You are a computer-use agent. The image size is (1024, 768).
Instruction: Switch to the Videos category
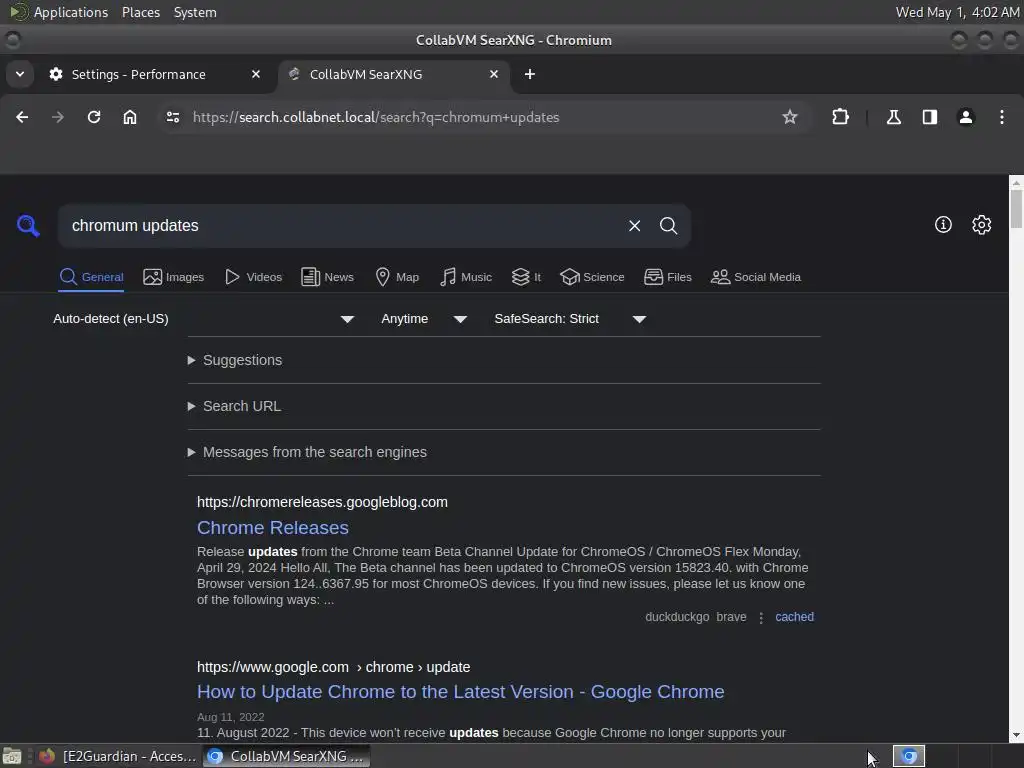253,277
